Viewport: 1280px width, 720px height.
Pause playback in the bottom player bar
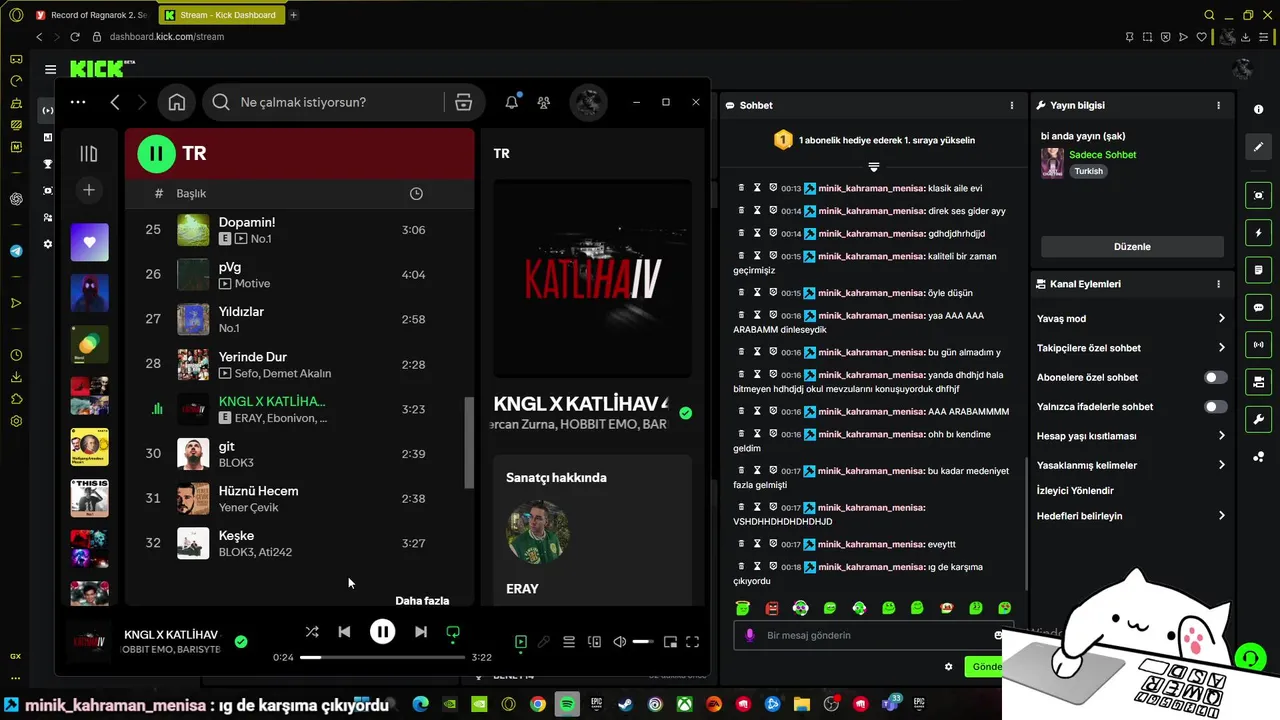[x=382, y=631]
